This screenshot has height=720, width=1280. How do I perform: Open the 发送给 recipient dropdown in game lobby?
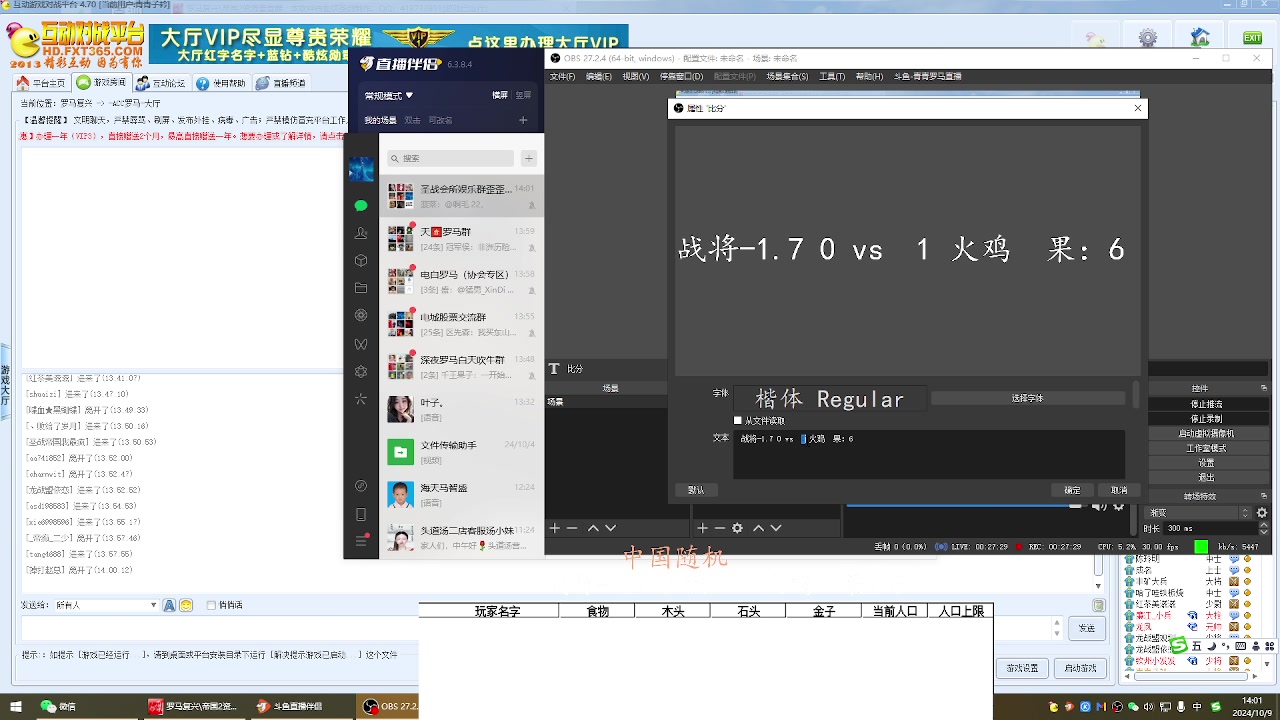106,605
